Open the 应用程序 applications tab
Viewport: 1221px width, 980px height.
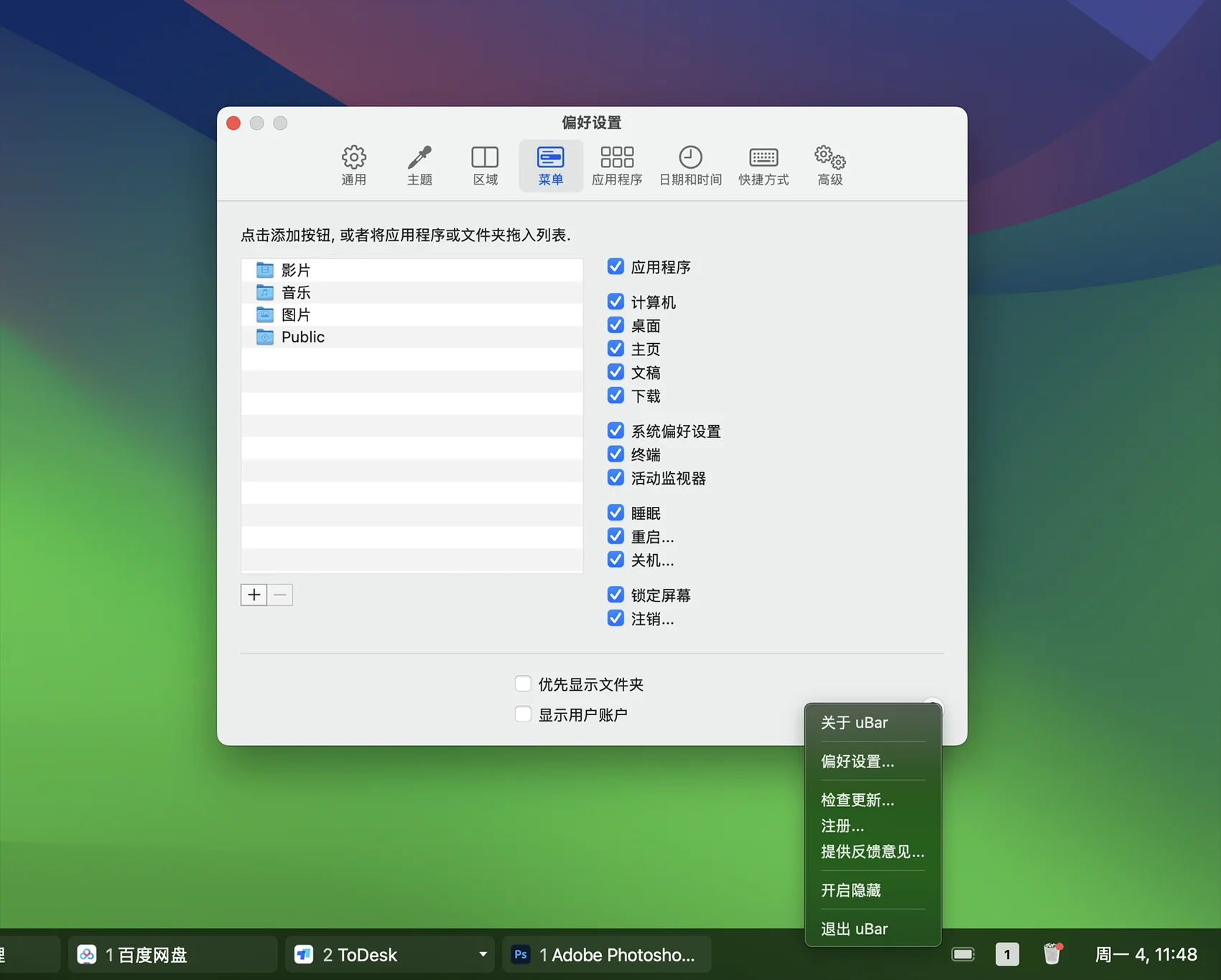(x=617, y=166)
